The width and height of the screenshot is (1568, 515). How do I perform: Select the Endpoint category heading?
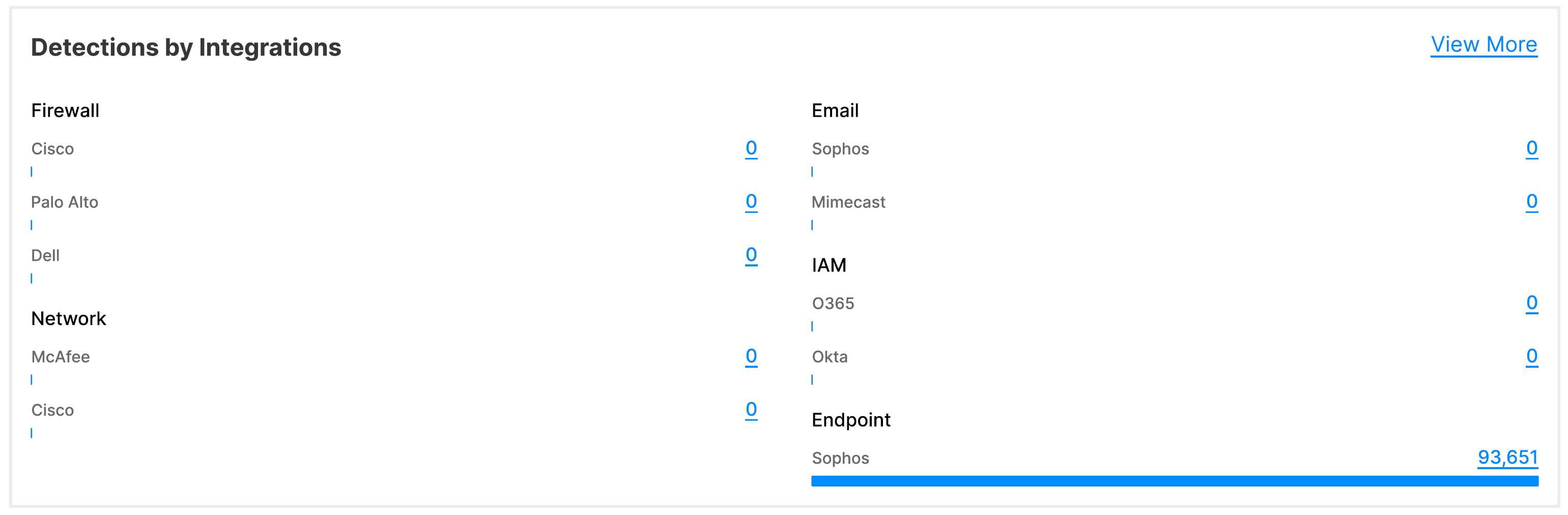coord(850,420)
